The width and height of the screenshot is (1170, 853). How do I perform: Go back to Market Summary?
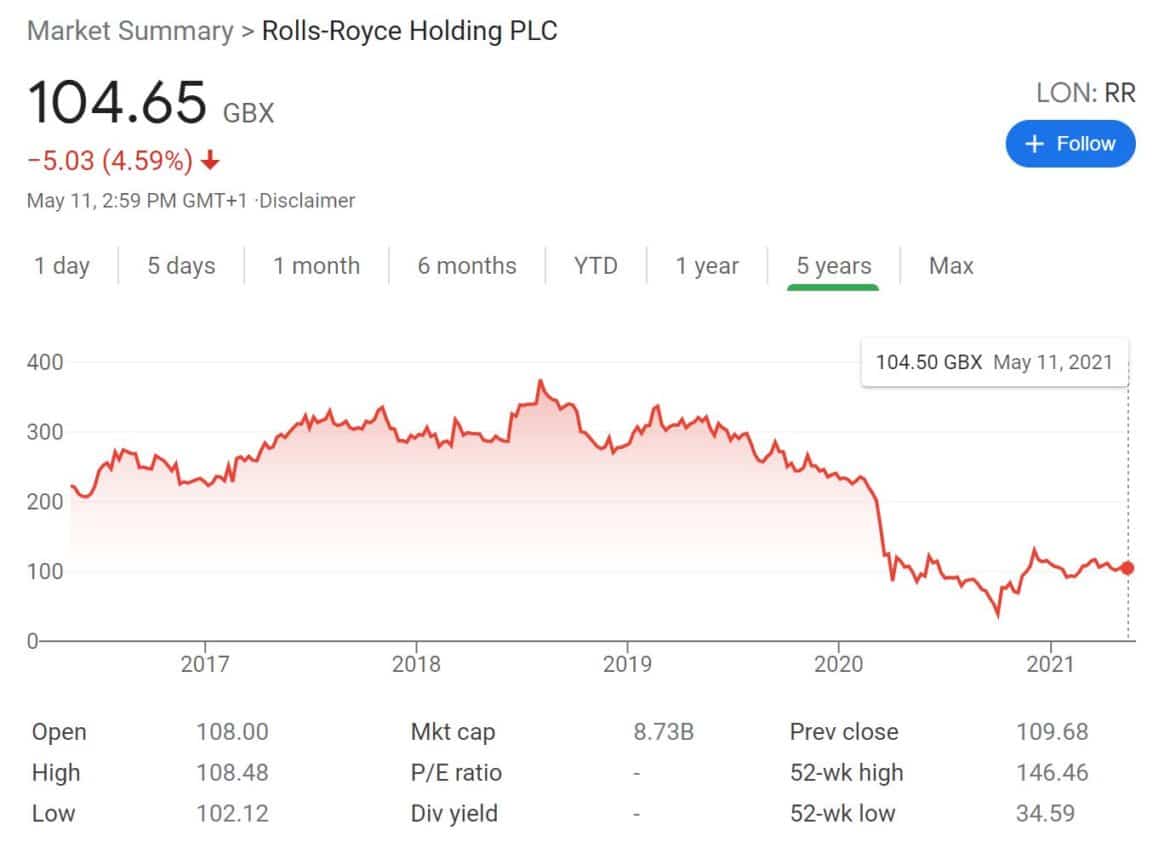tap(130, 31)
